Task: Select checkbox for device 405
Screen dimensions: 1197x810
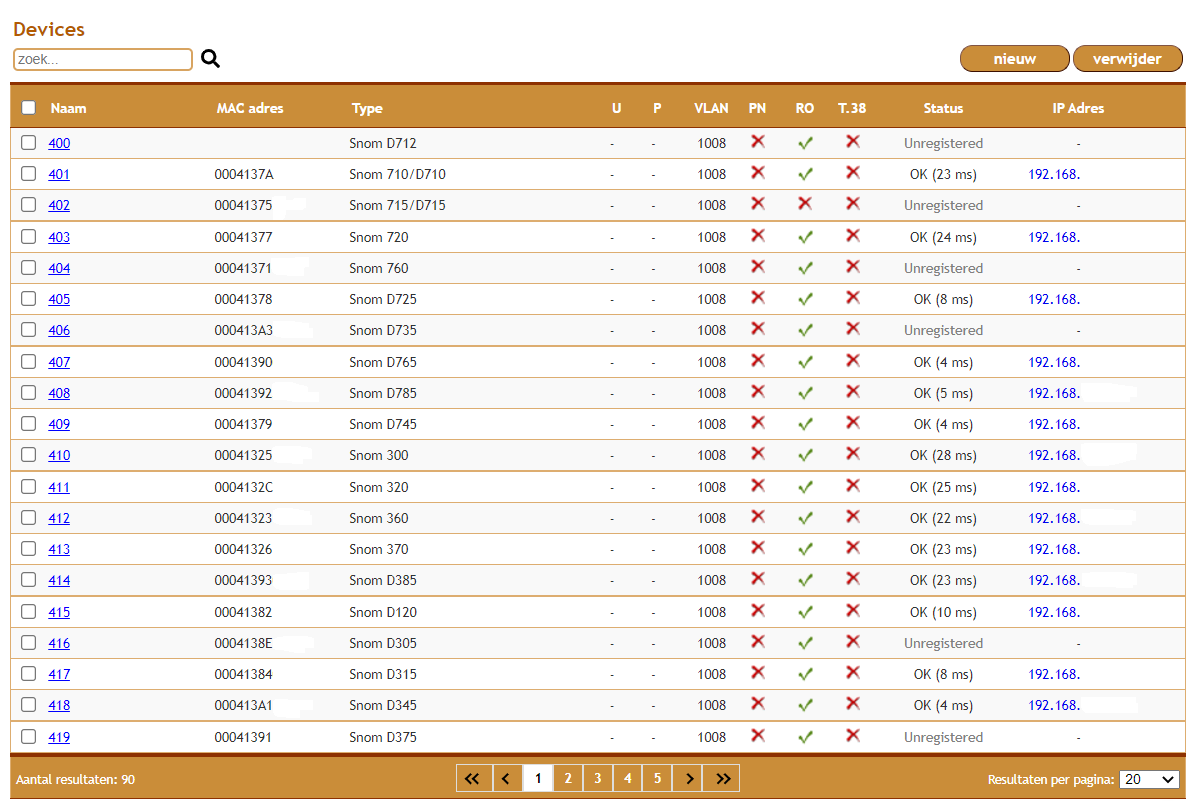Action: point(28,299)
